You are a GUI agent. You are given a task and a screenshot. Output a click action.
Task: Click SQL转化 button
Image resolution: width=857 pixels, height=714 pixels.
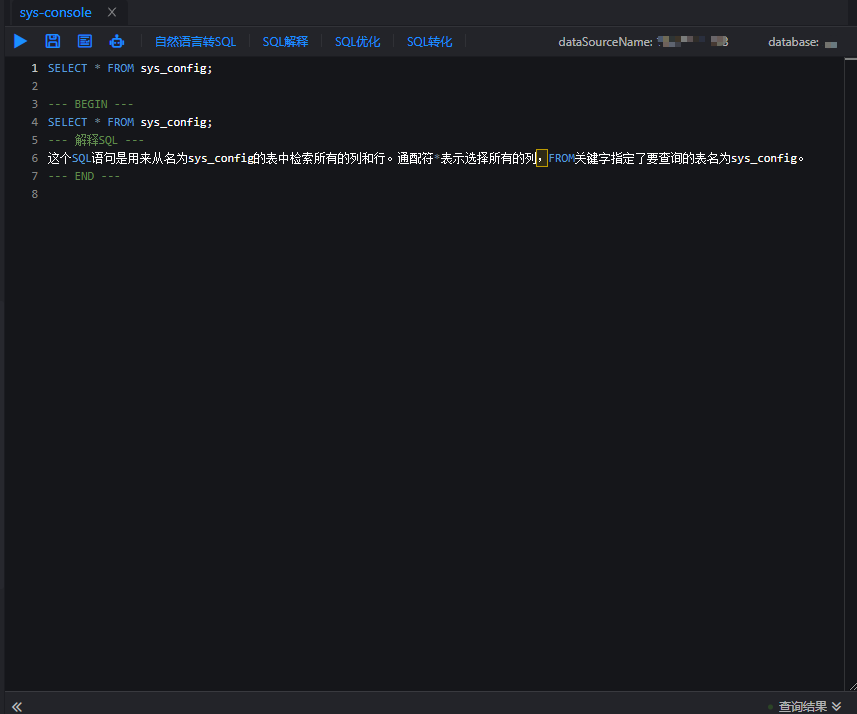click(x=430, y=42)
